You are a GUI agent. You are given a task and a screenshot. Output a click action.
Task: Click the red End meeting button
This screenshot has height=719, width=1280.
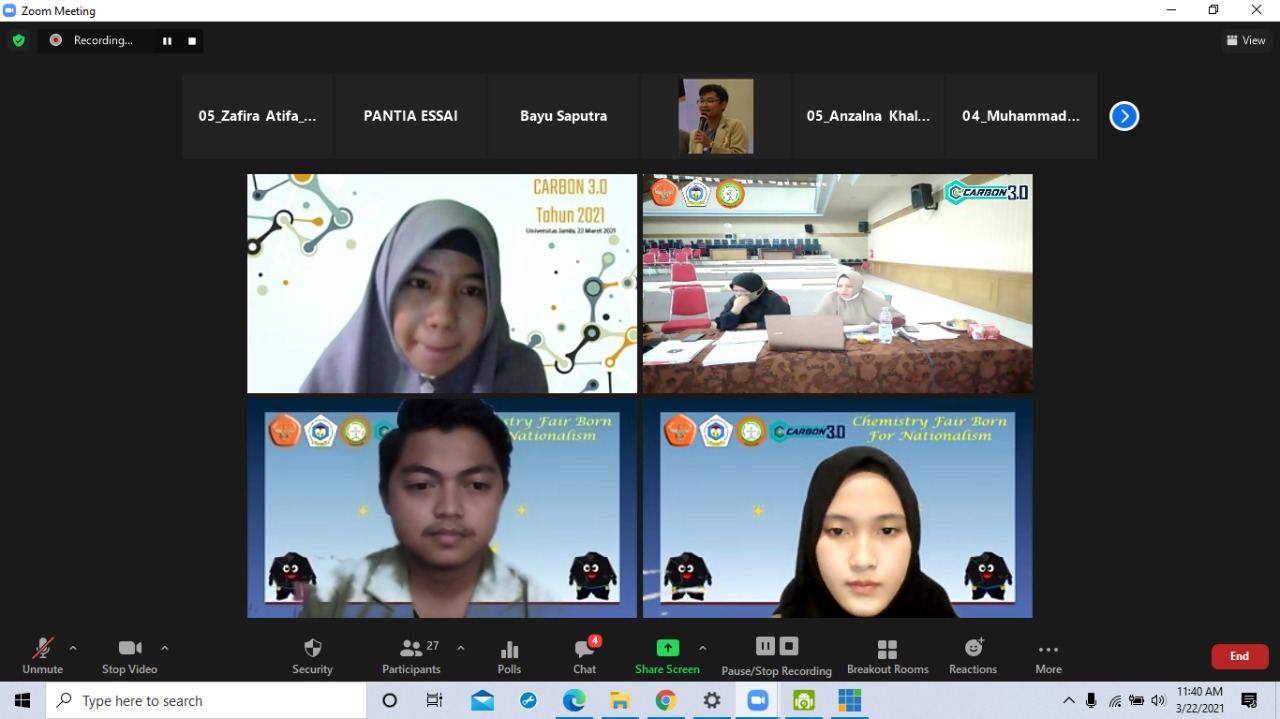1239,656
